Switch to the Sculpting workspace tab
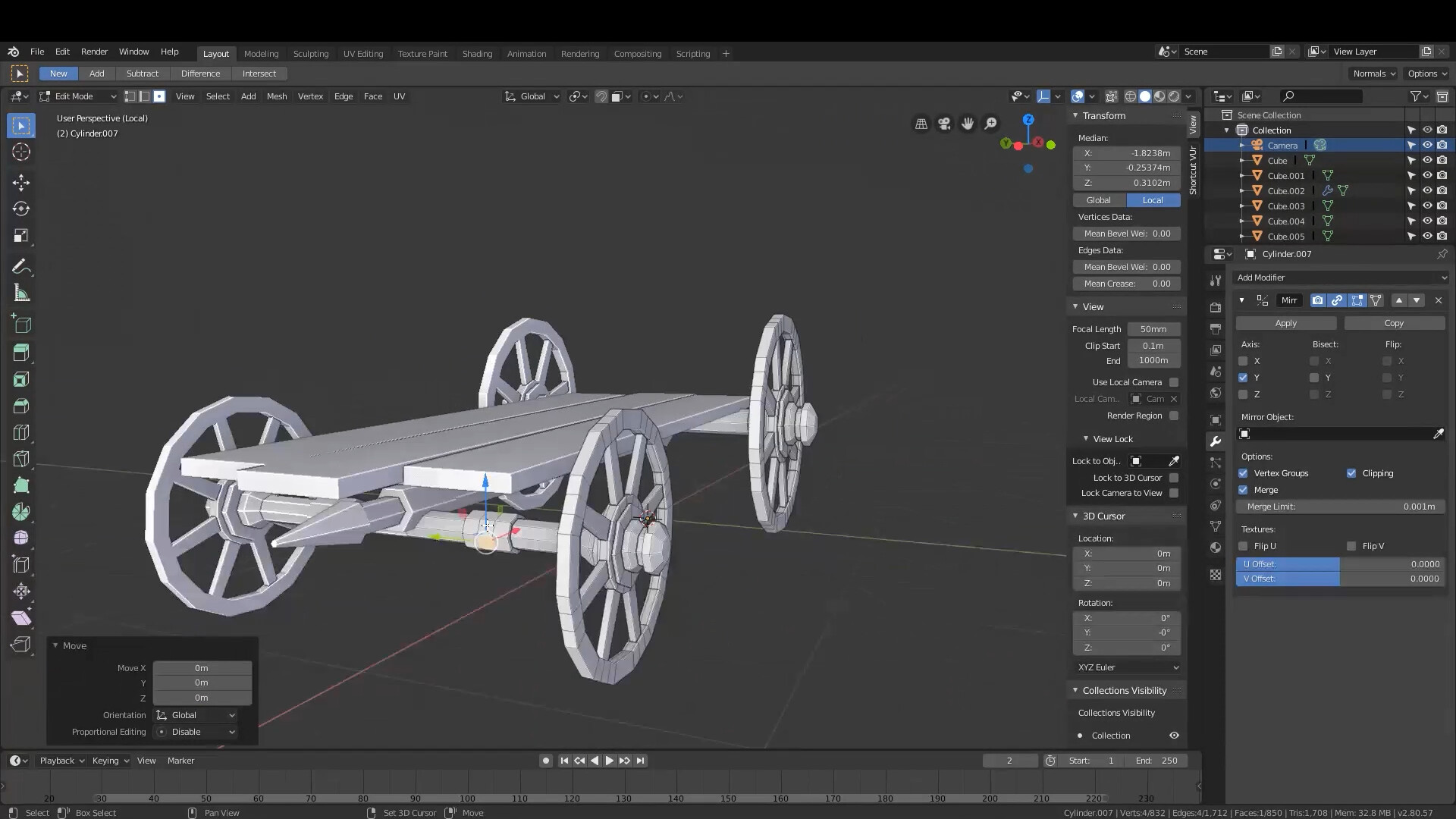The height and width of the screenshot is (819, 1456). coord(311,54)
